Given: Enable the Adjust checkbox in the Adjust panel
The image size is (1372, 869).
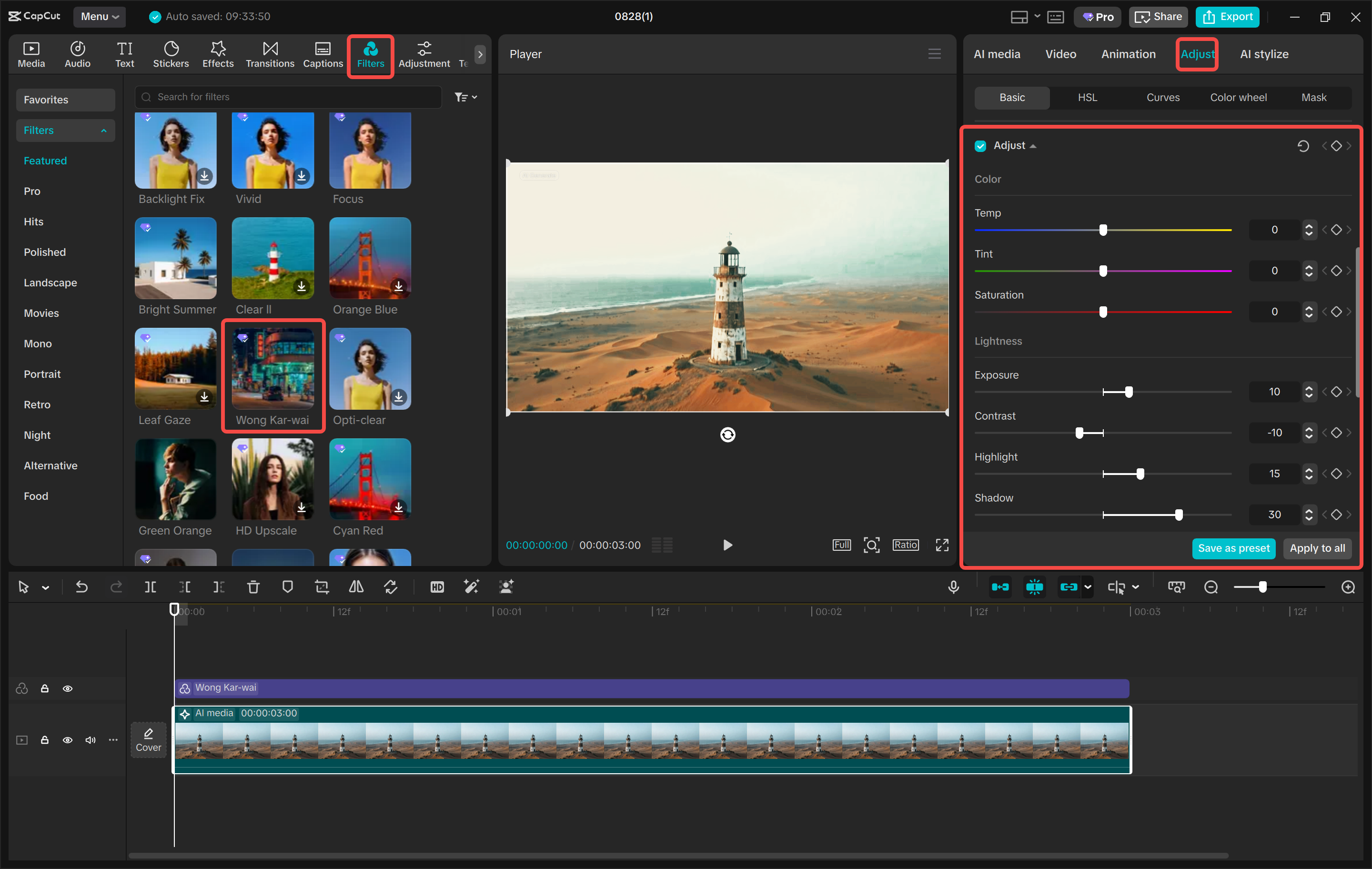Looking at the screenshot, I should (x=980, y=145).
